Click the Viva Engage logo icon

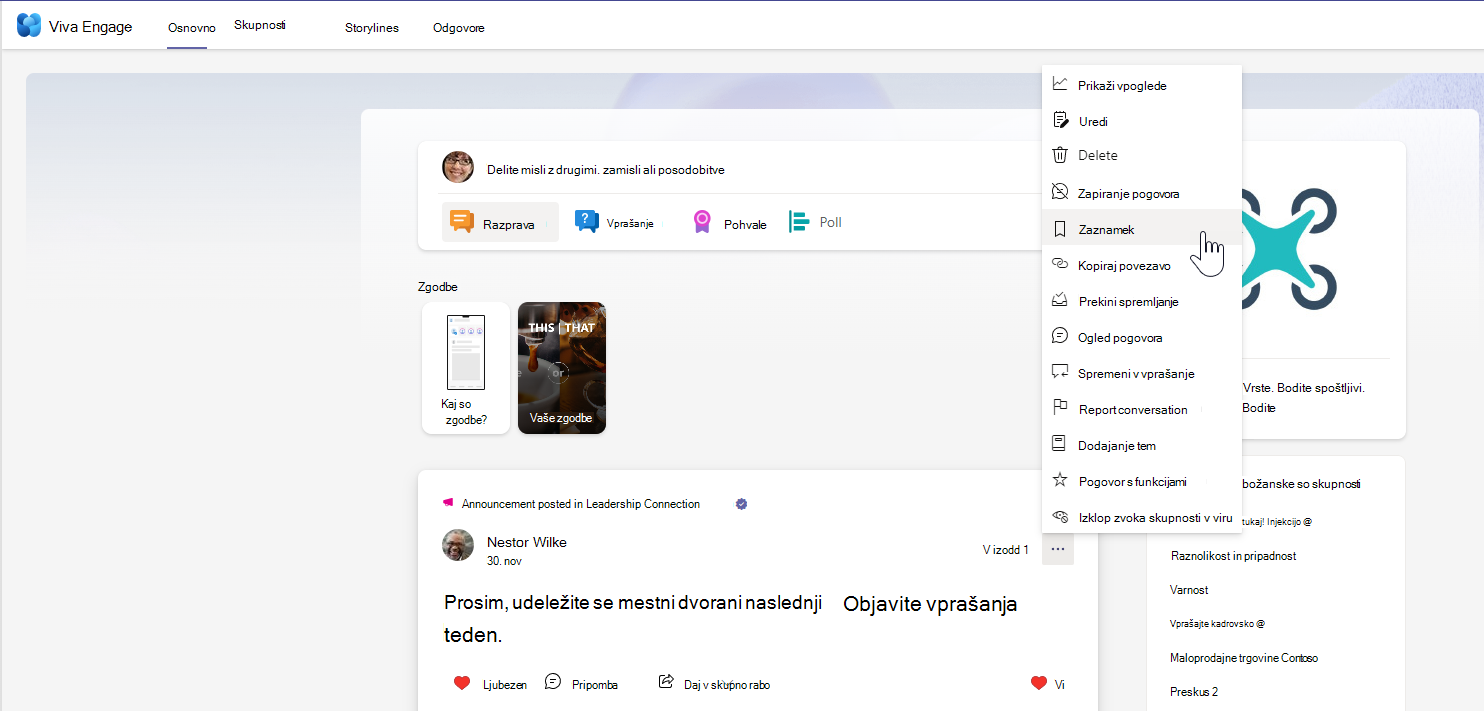29,26
